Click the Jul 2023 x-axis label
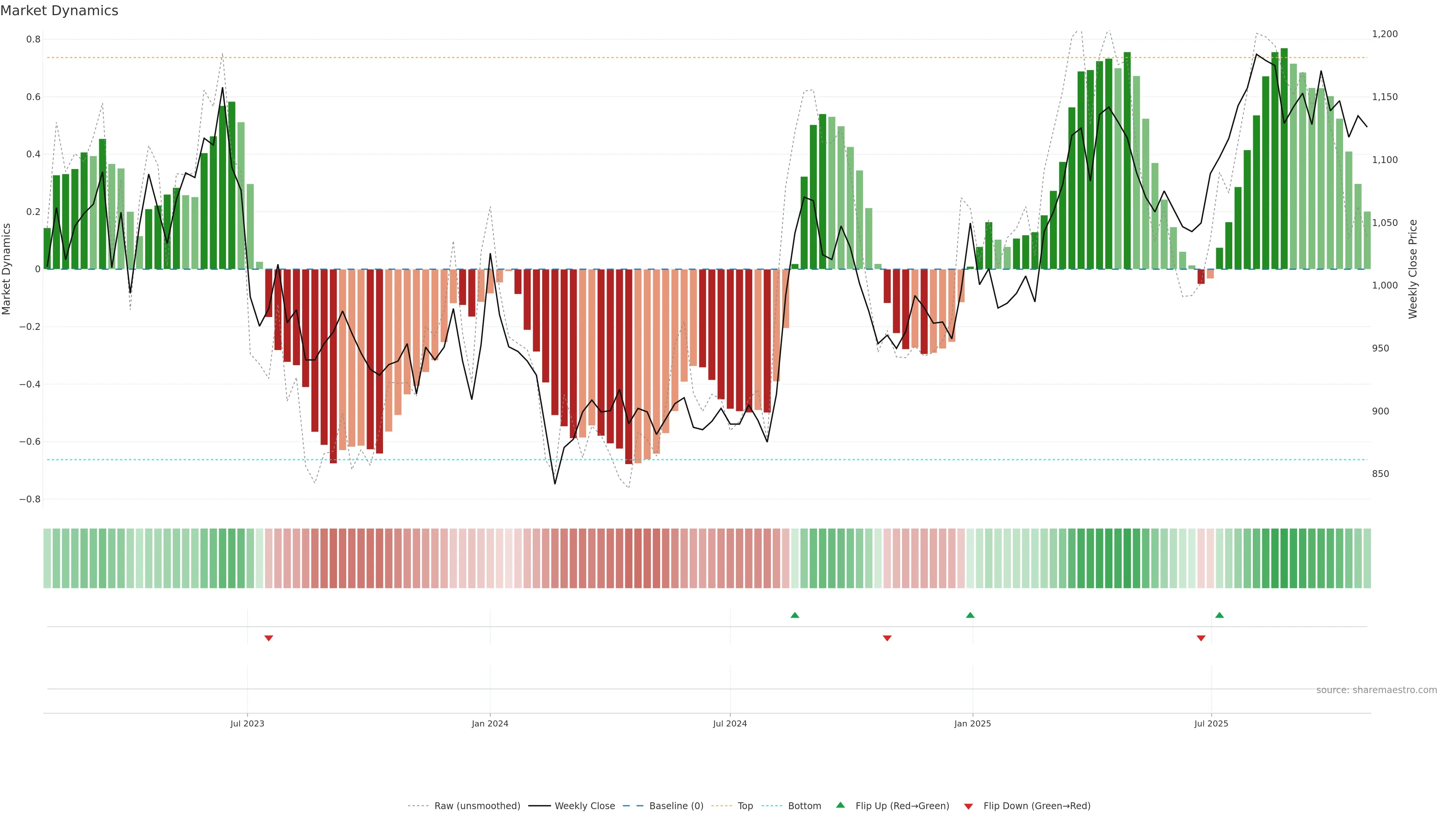 pos(247,723)
